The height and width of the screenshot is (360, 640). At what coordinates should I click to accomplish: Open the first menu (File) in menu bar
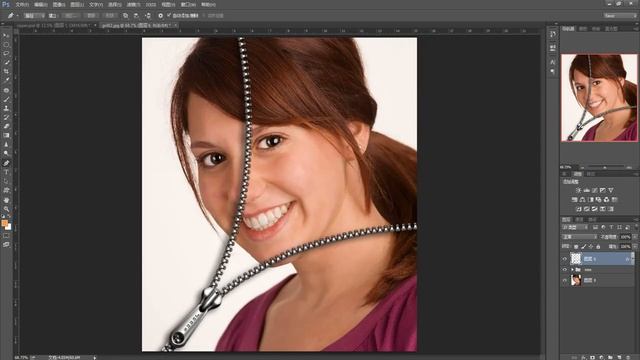tap(22, 4)
